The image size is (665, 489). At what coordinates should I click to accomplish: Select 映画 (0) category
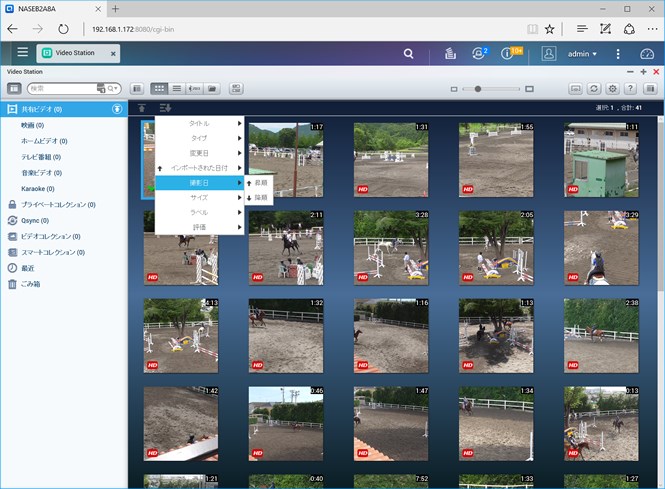(x=33, y=125)
